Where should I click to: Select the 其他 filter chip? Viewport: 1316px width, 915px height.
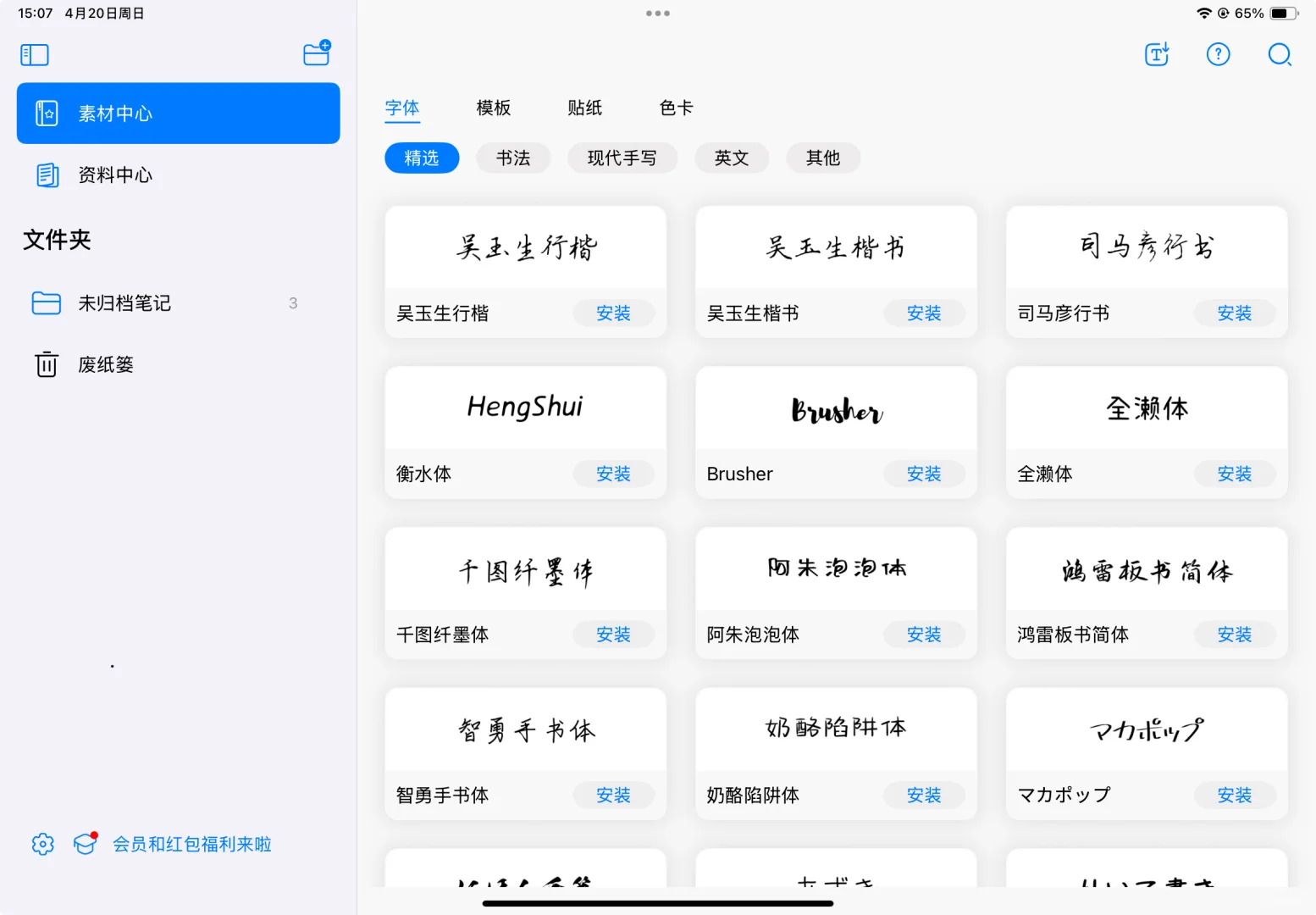point(823,158)
